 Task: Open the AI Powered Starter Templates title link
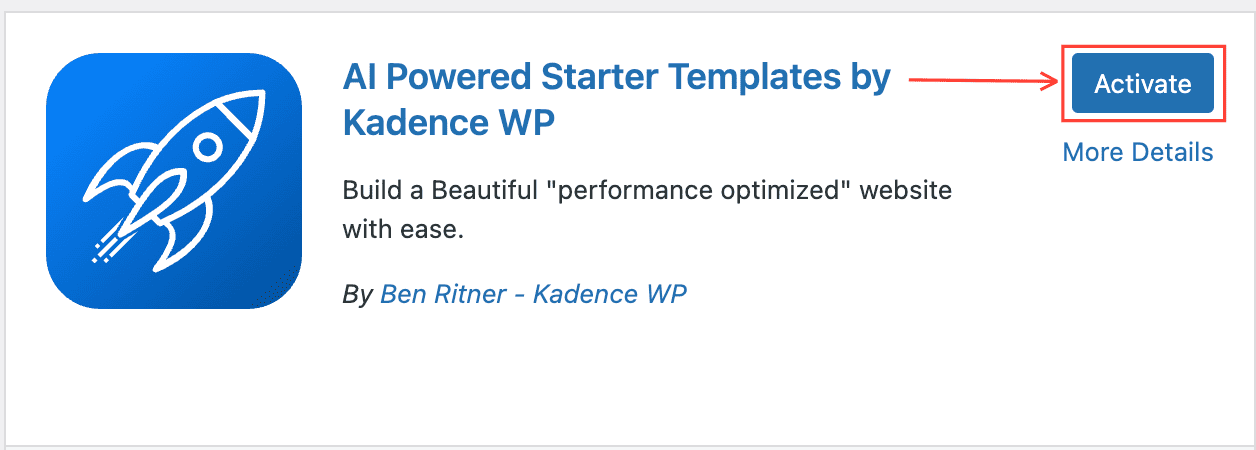[x=616, y=77]
